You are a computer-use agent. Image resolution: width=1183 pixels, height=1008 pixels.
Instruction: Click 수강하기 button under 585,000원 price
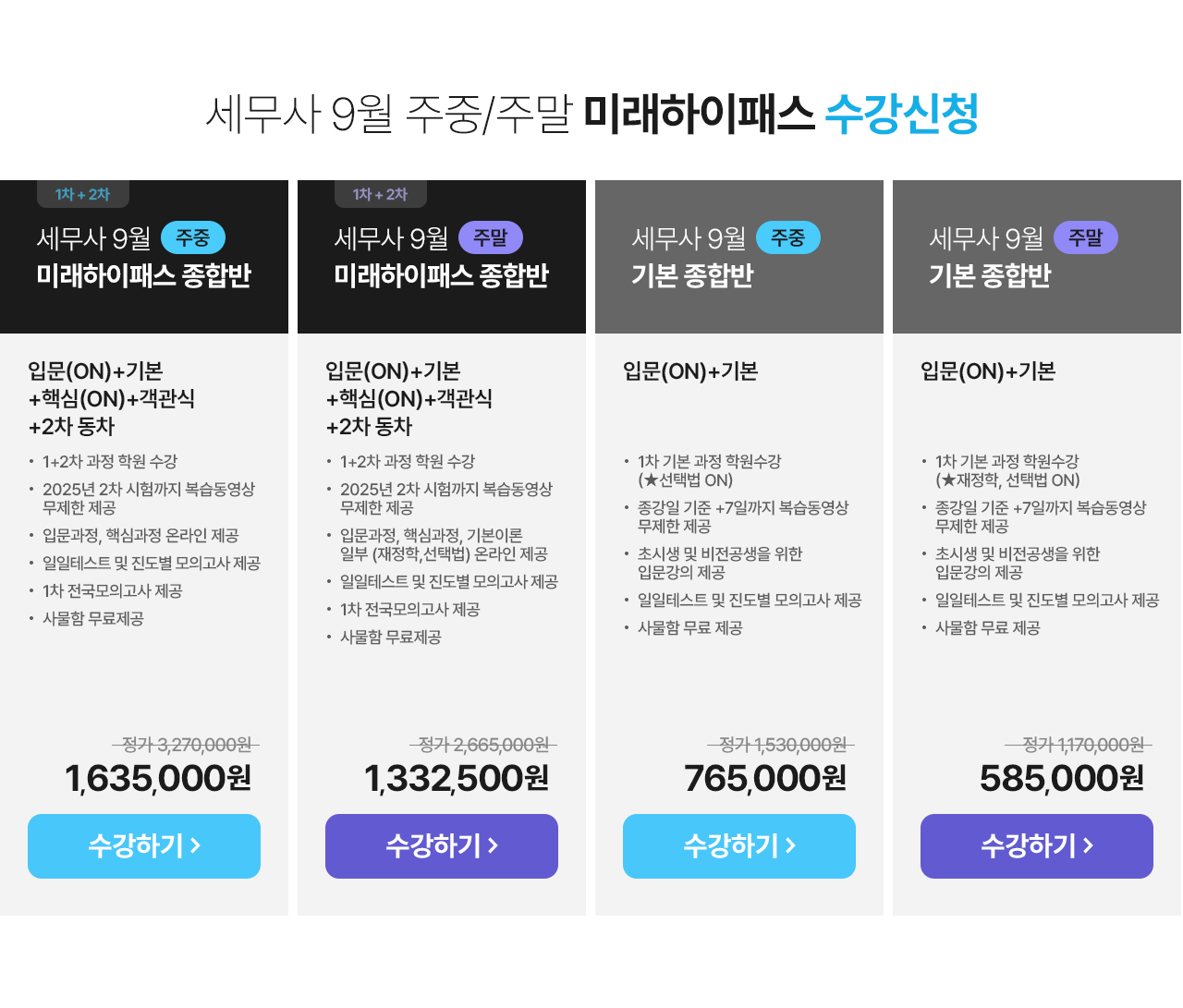(1037, 846)
